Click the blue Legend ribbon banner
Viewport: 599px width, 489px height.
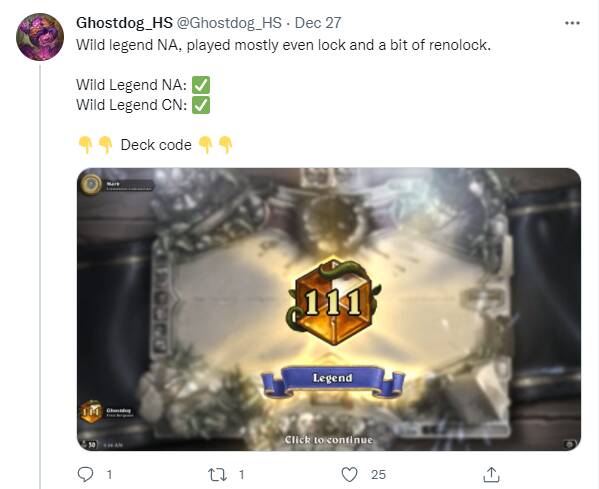(333, 381)
